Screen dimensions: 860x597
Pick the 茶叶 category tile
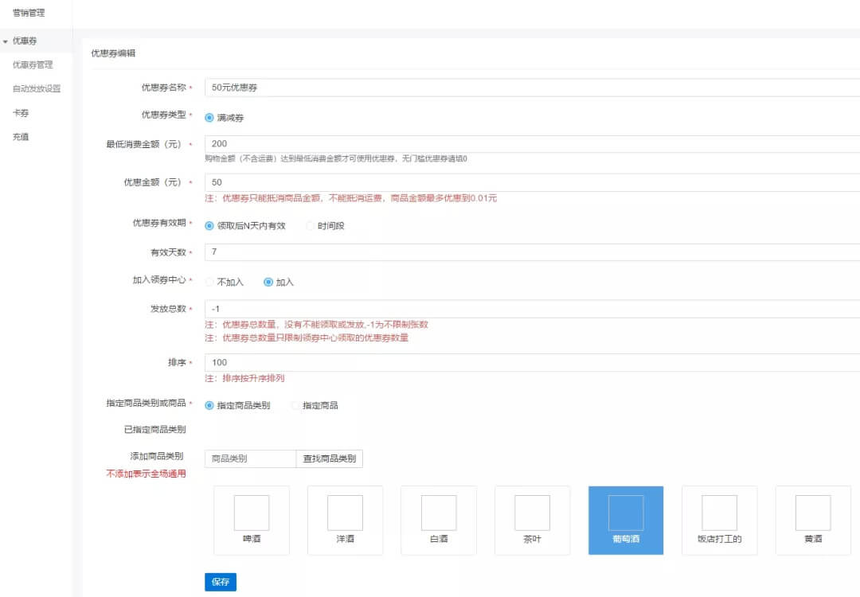point(532,520)
